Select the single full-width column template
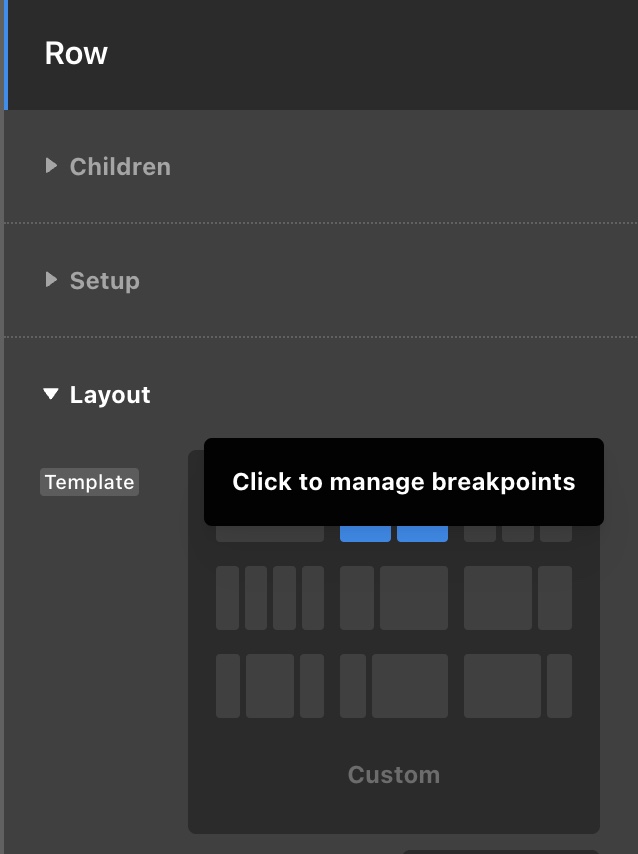Viewport: 638px width, 854px height. 270,533
